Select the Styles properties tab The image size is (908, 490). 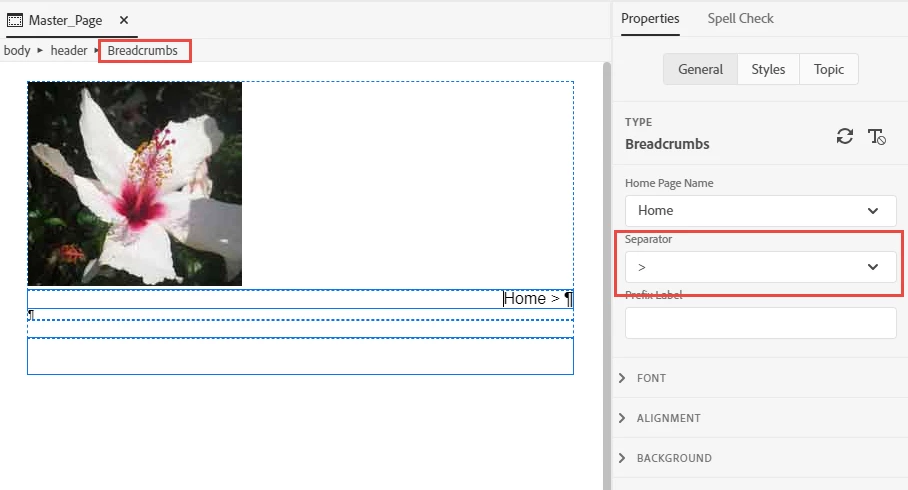[x=768, y=70]
